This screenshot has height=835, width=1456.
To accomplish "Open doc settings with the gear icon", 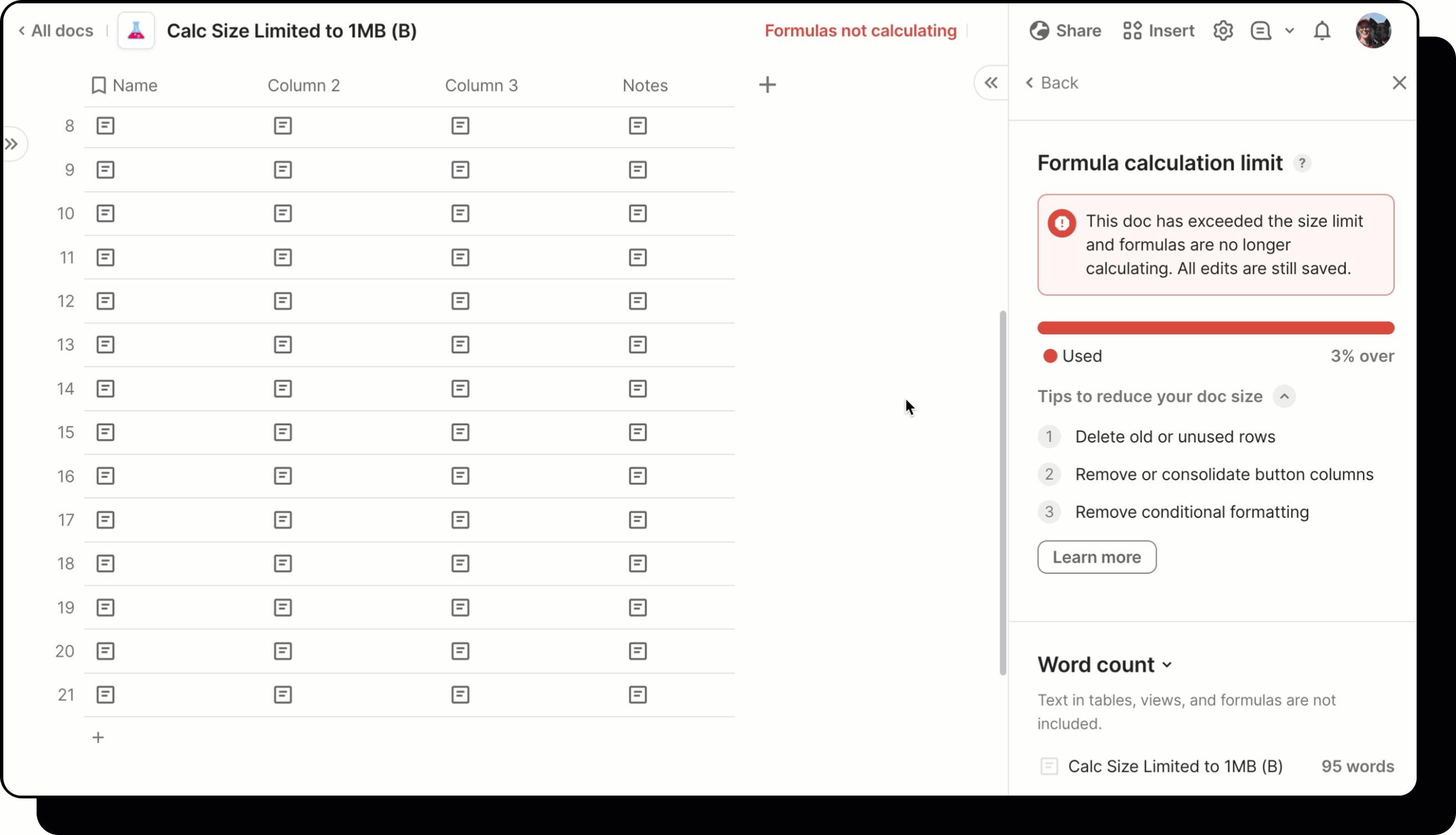I will pos(1224,30).
